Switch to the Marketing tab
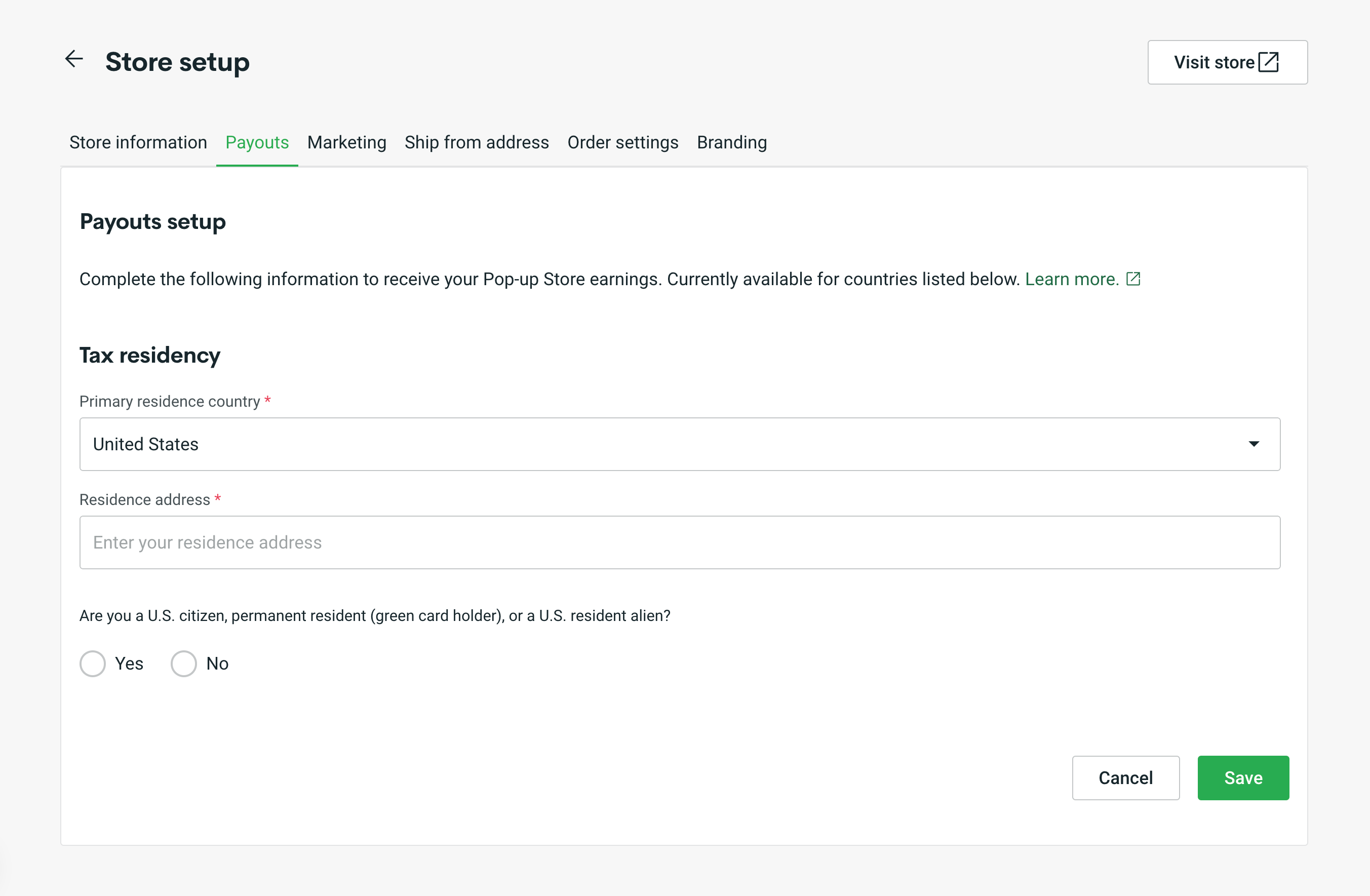 tap(346, 142)
